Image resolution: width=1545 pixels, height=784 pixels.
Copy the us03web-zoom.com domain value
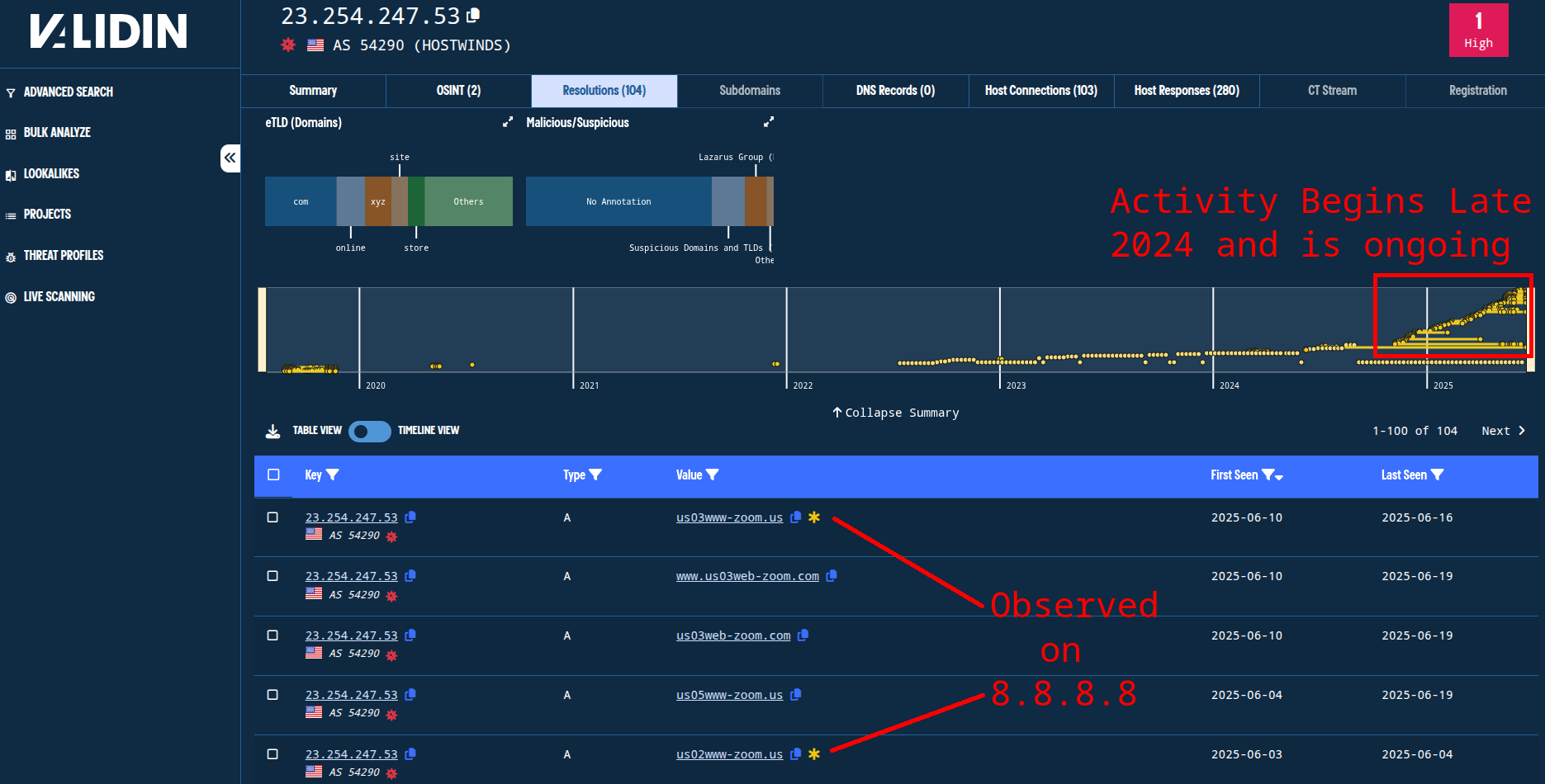[x=803, y=635]
